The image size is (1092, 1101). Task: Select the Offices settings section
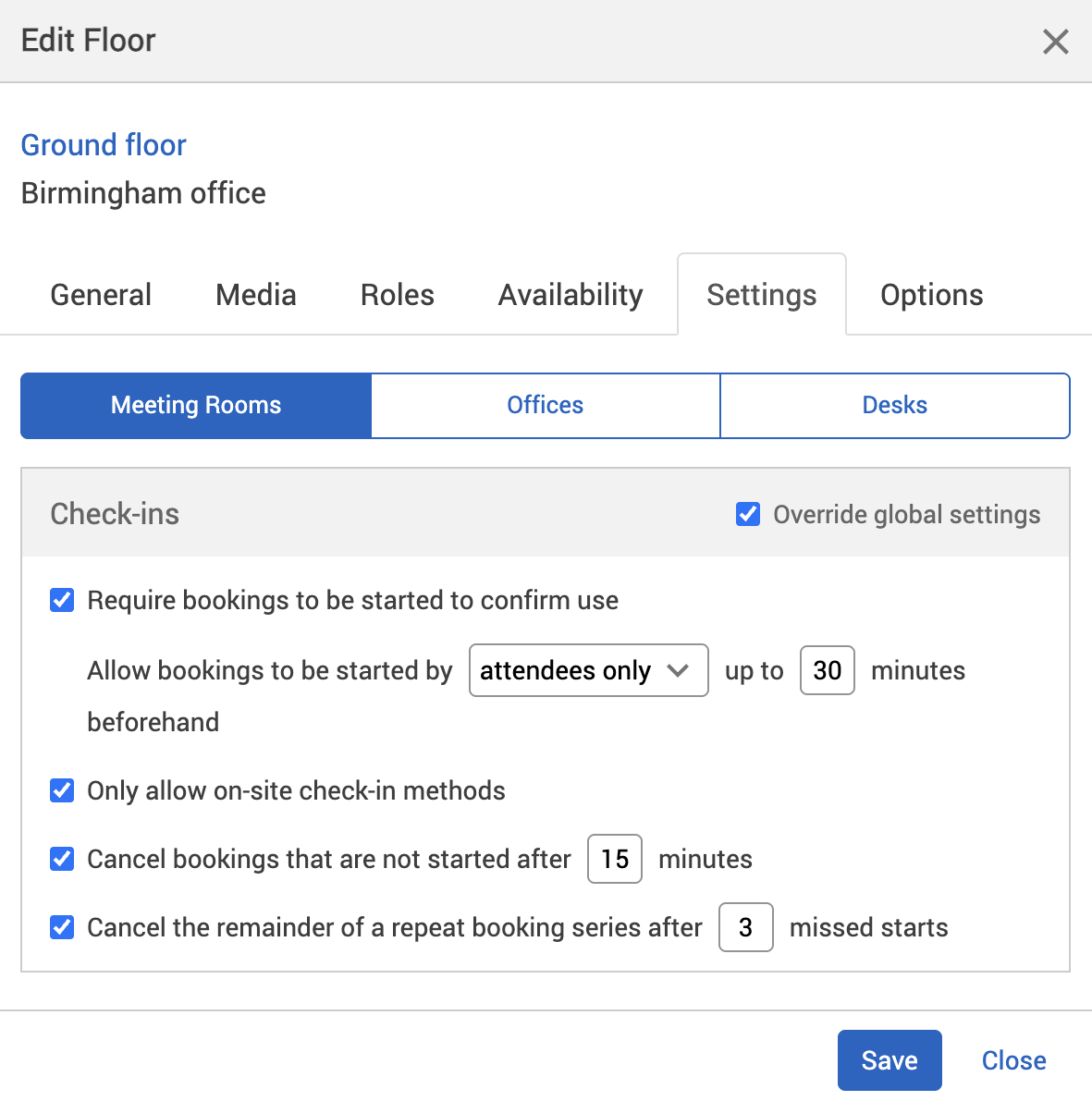point(545,405)
